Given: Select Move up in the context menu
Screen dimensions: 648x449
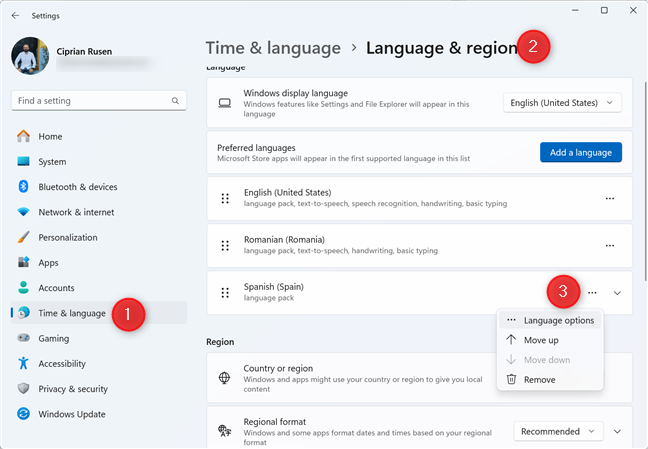Looking at the screenshot, I should (550, 340).
